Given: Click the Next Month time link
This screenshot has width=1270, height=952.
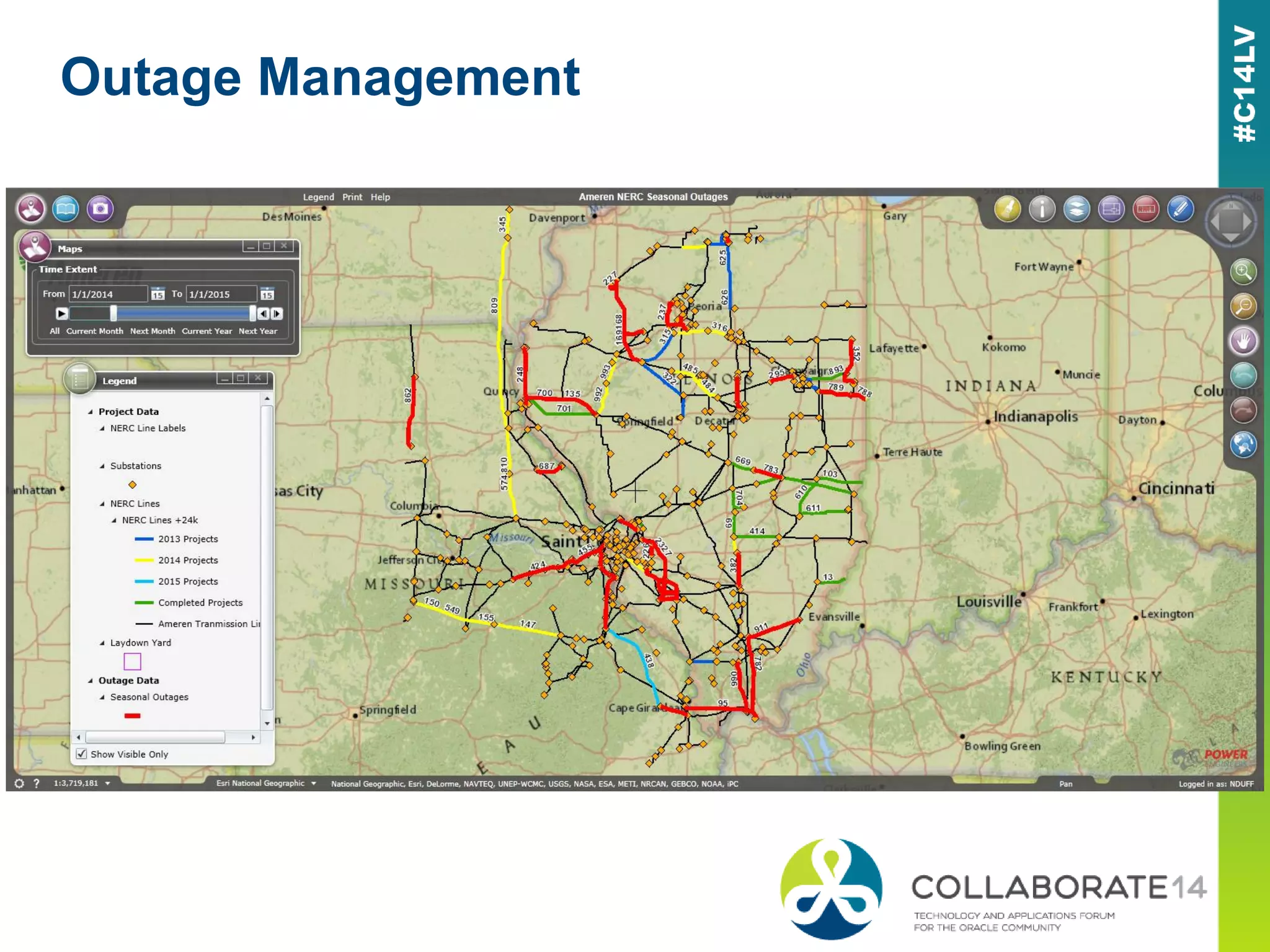Looking at the screenshot, I should (153, 331).
